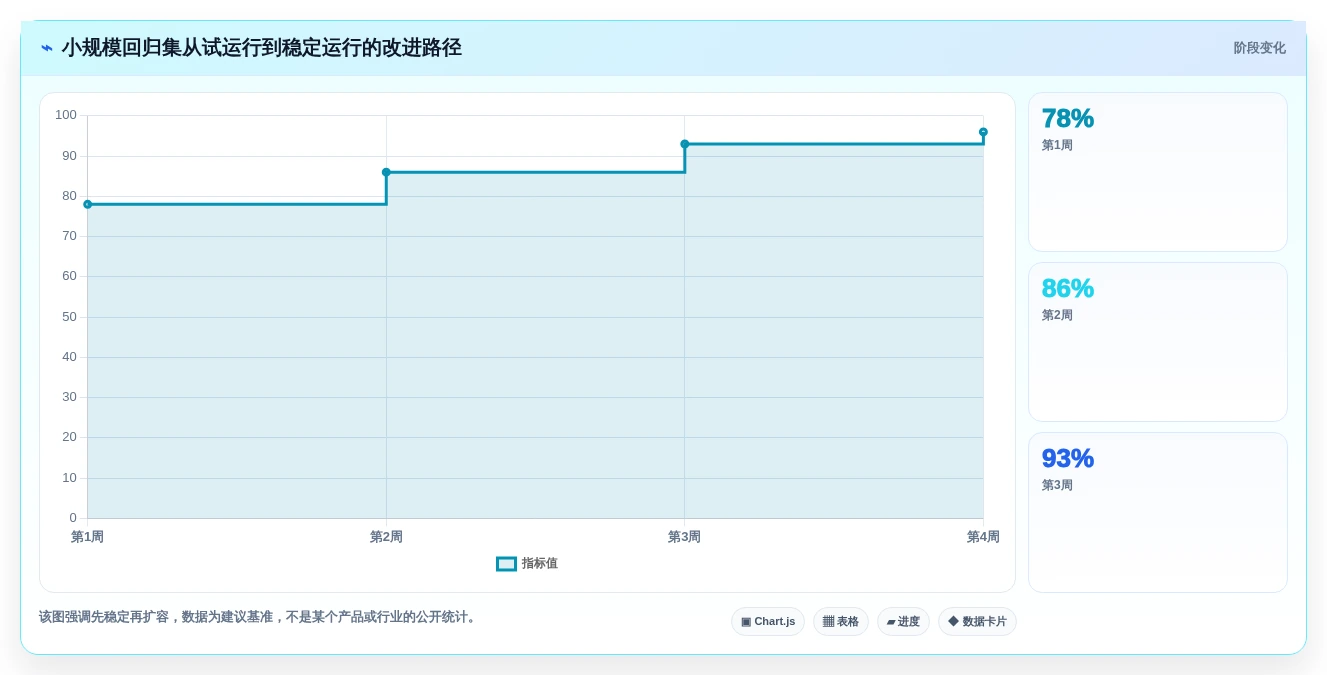Click the 第4周 data point on chart
The image size is (1327, 675).
pyautogui.click(x=983, y=132)
